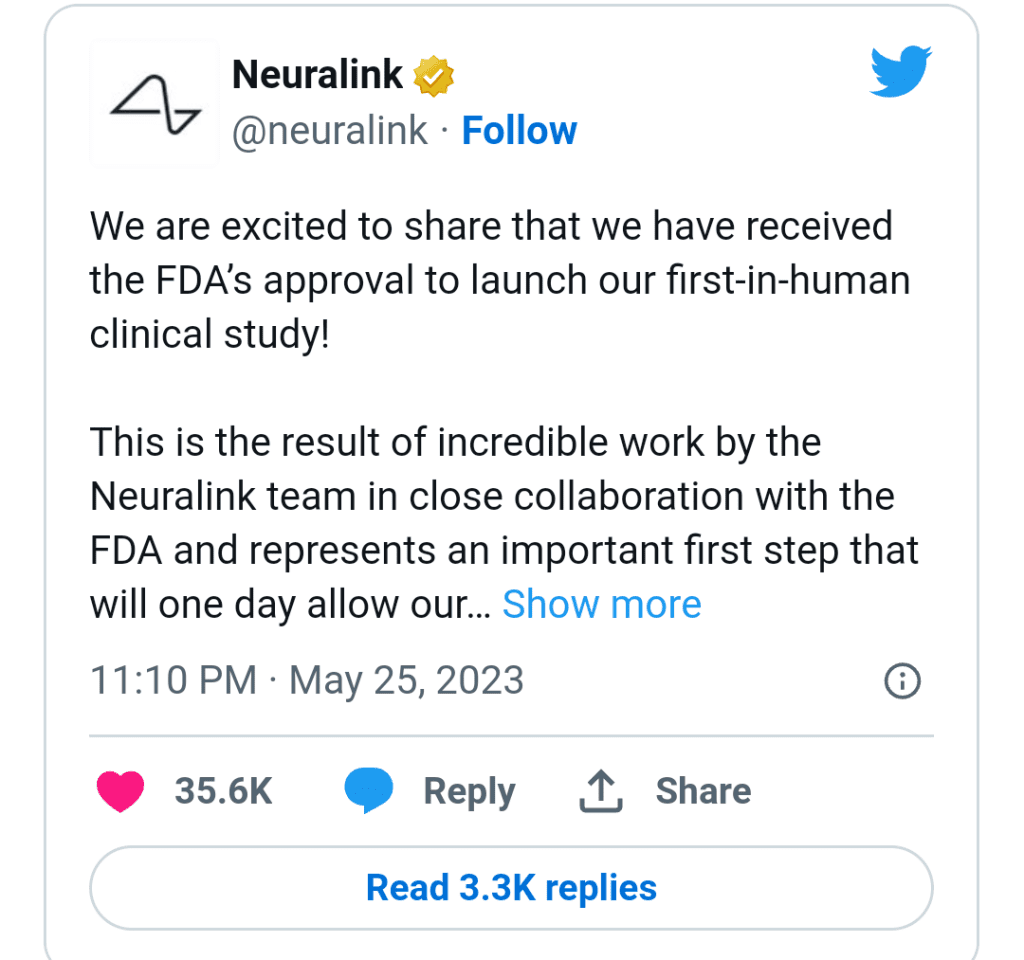Select the Share text label
This screenshot has height=960, width=1024.
point(703,791)
